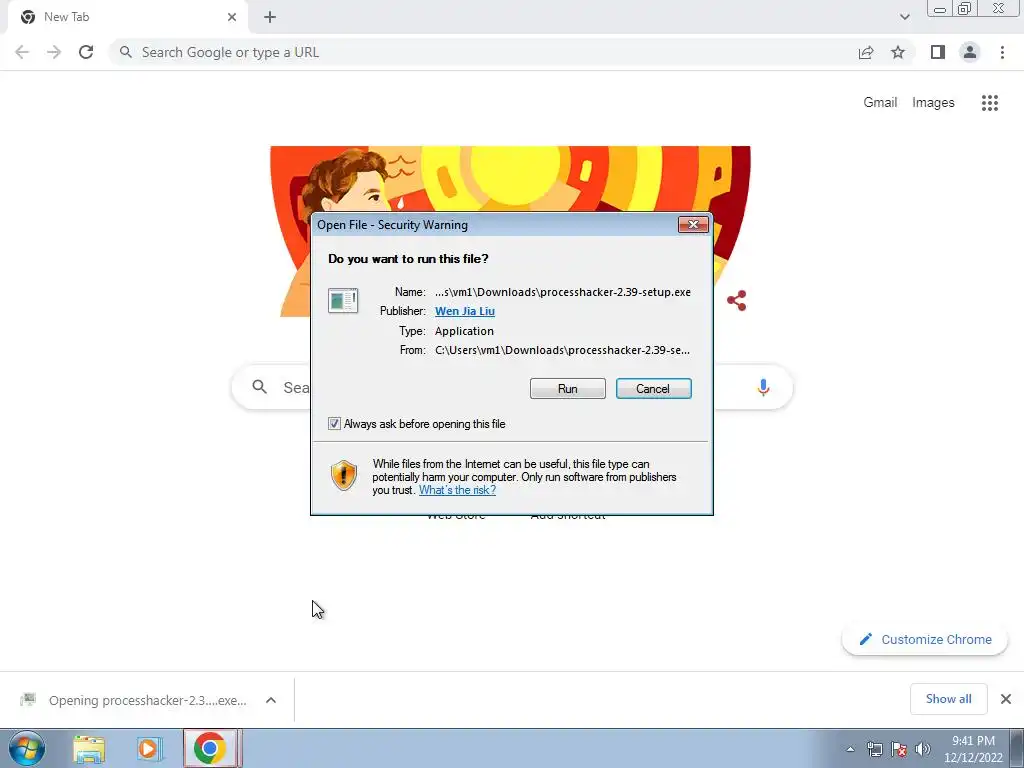Bookmark this tab with the star icon
Screen dimensions: 1024x768
898,52
